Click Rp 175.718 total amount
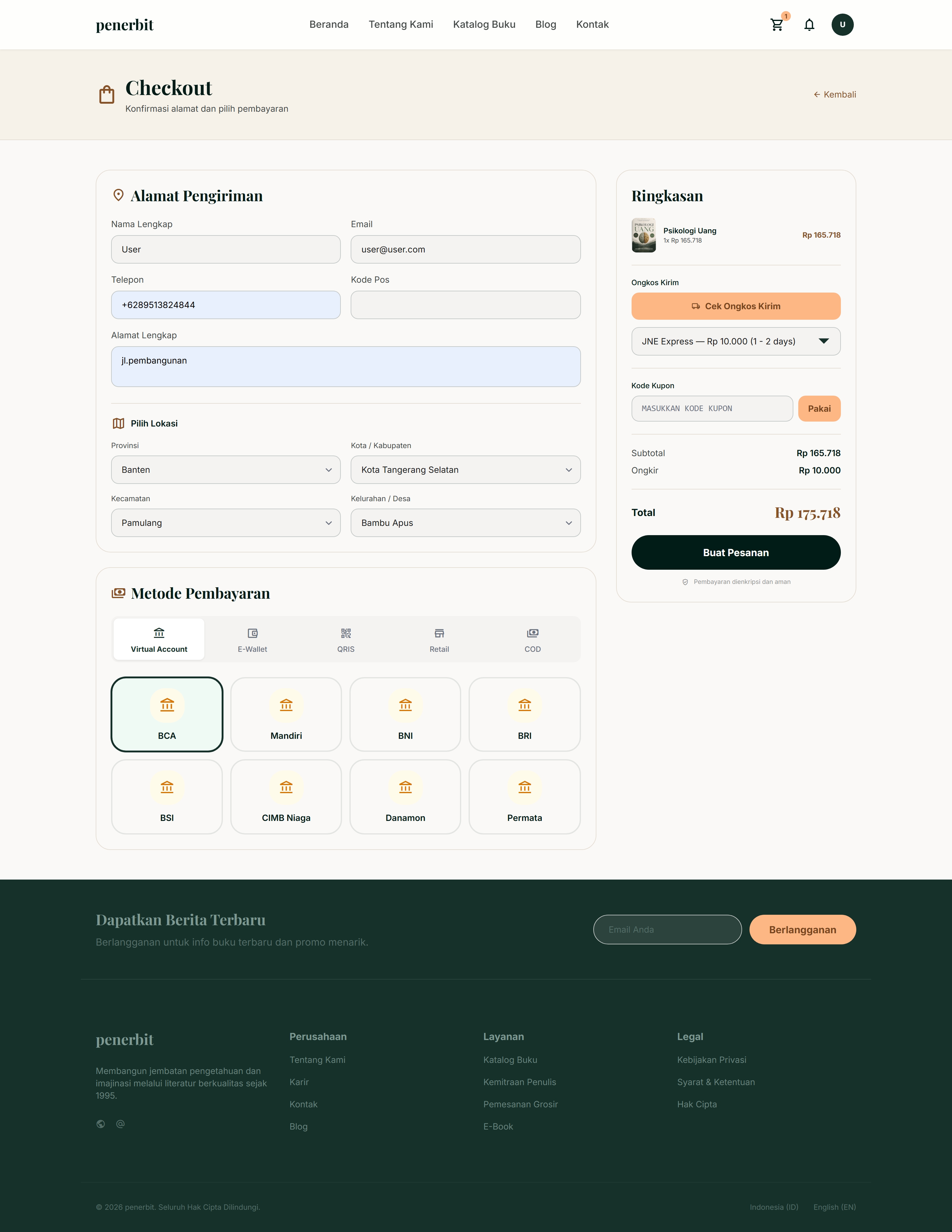 807,513
